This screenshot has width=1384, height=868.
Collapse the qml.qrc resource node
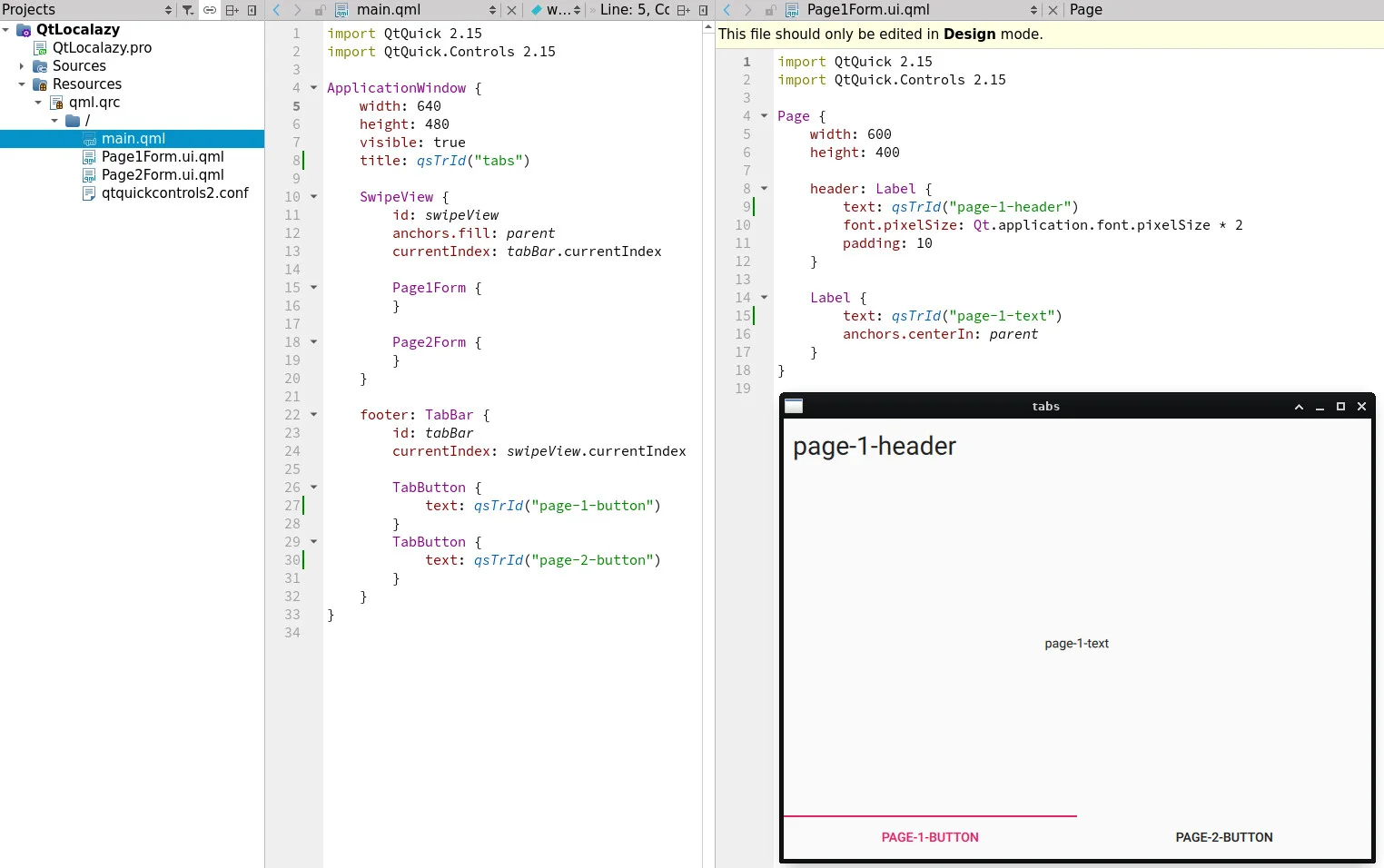click(38, 103)
